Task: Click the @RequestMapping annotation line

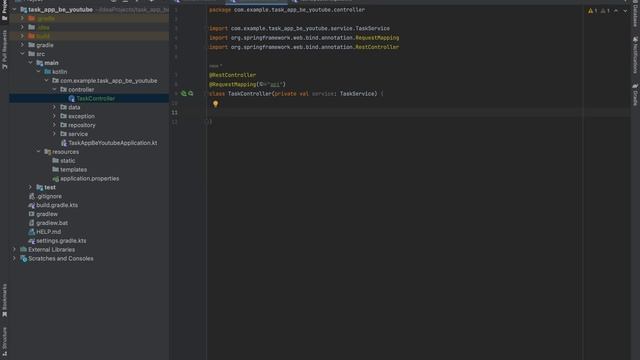Action: (247, 84)
